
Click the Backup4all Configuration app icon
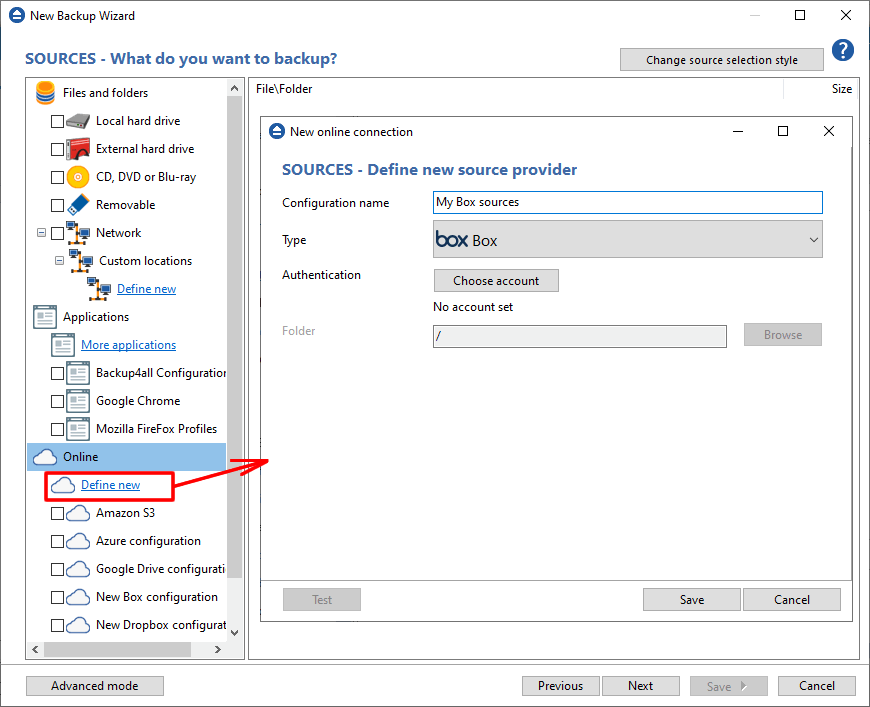[78, 373]
